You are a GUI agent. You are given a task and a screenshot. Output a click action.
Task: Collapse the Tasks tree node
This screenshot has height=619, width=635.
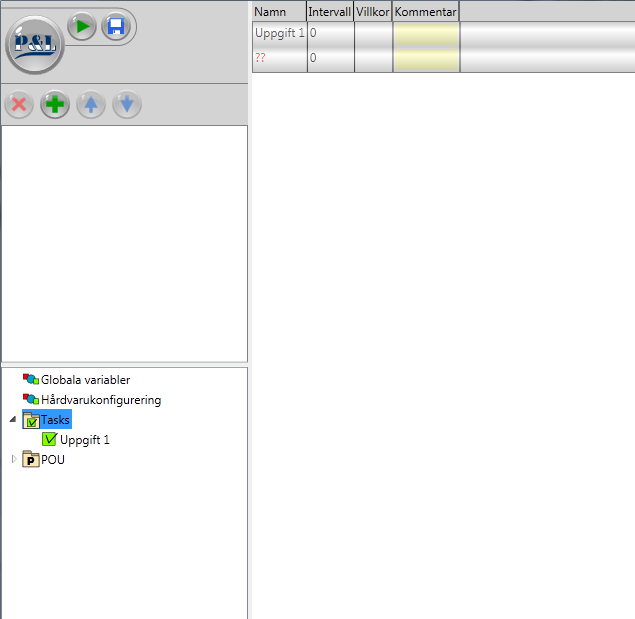(13, 419)
